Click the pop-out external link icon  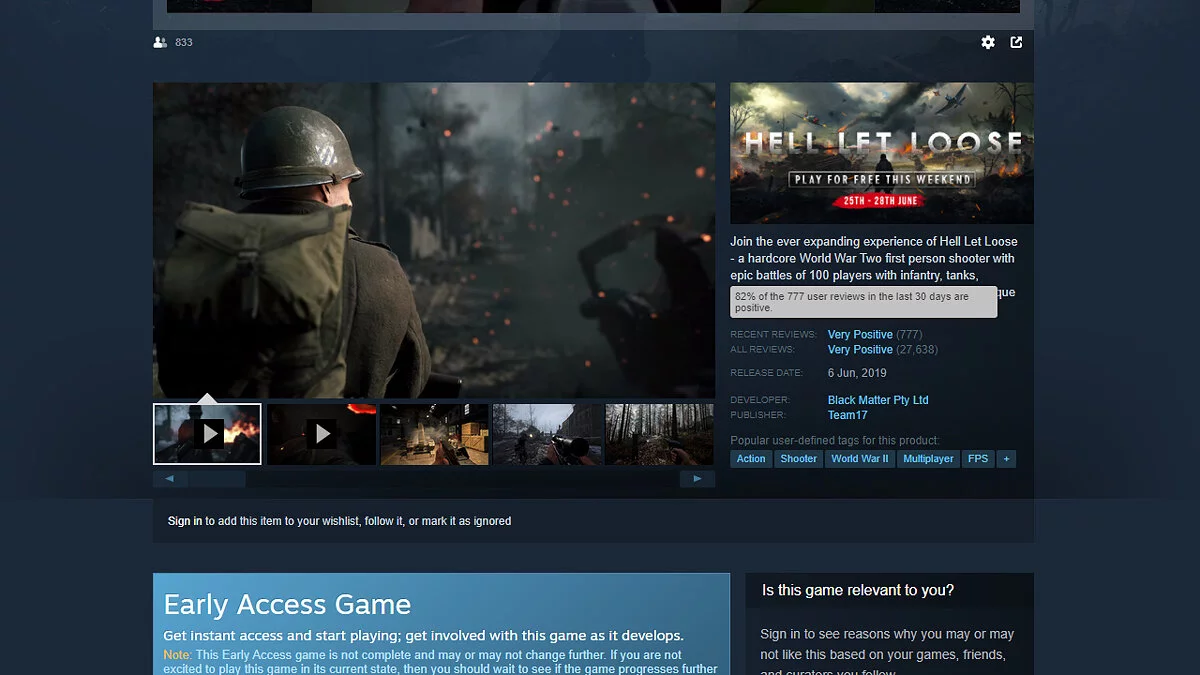[x=1016, y=42]
